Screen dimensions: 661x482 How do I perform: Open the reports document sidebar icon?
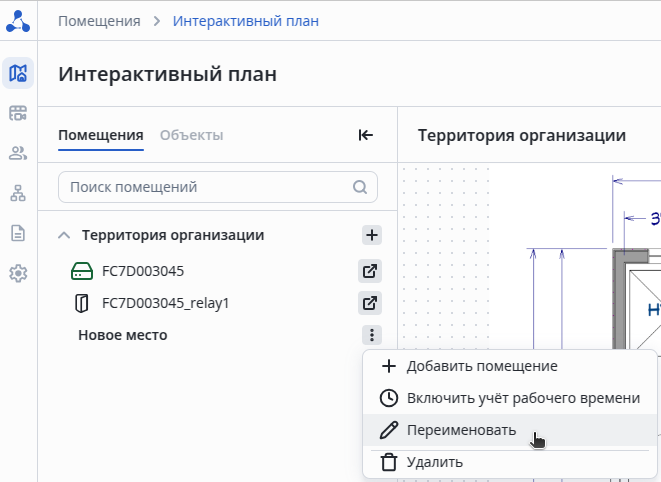pyautogui.click(x=18, y=233)
